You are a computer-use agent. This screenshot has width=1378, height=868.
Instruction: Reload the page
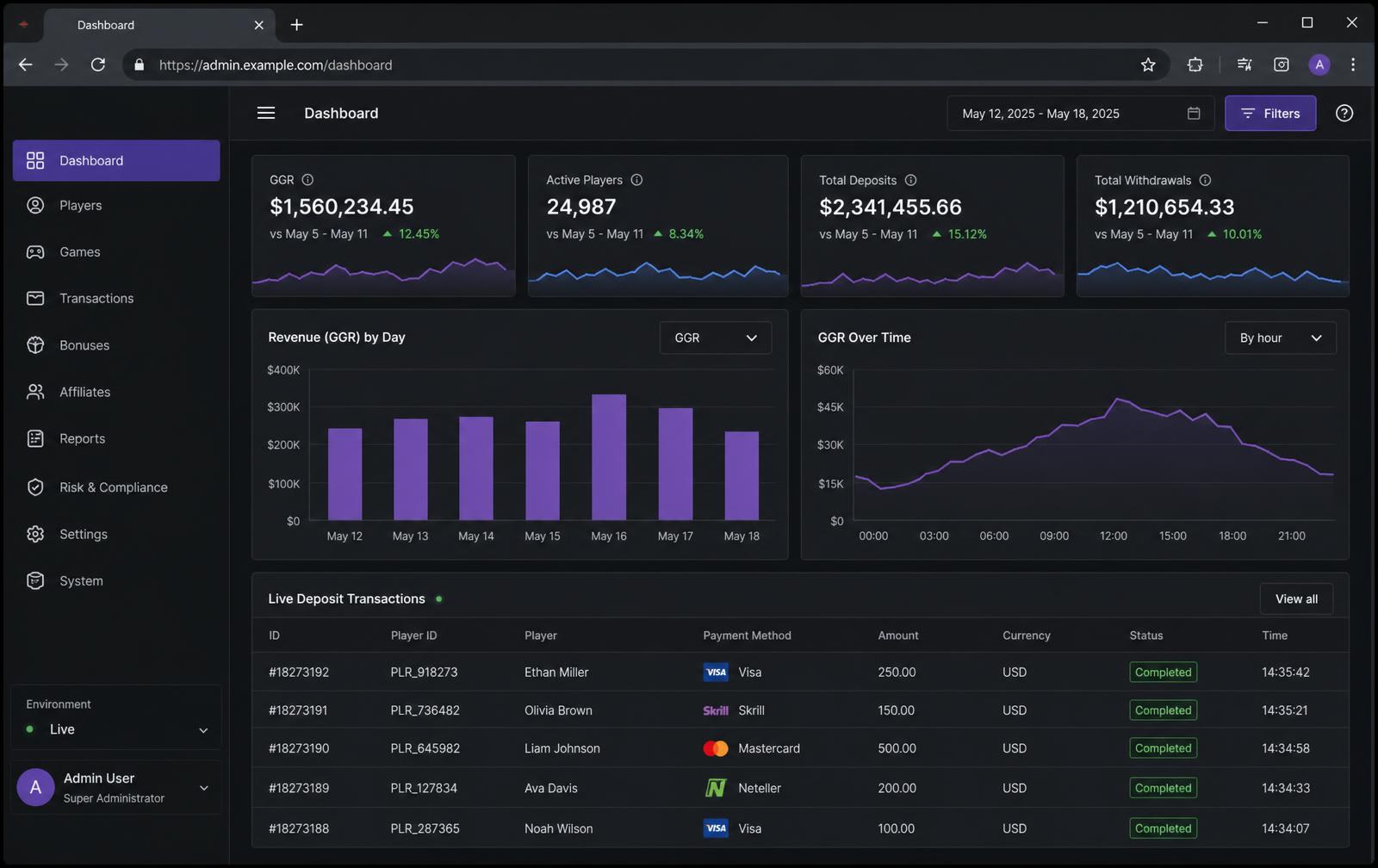(98, 65)
